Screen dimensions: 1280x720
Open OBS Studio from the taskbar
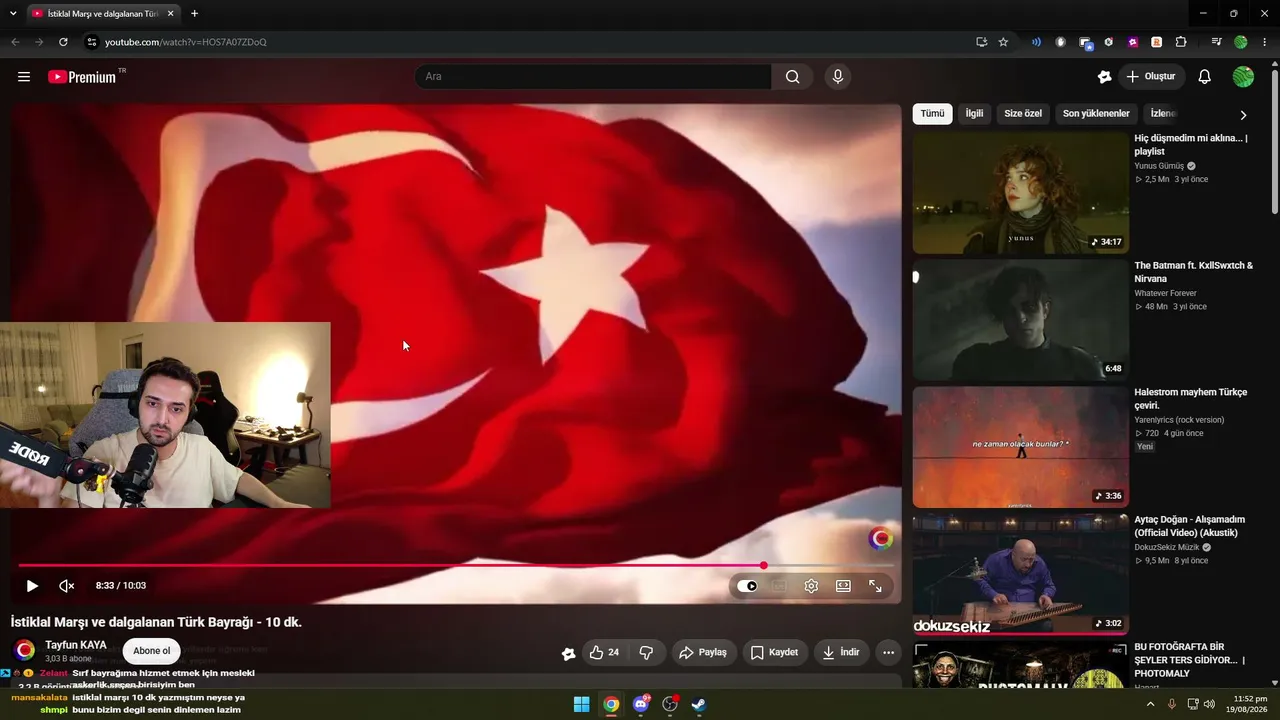670,704
